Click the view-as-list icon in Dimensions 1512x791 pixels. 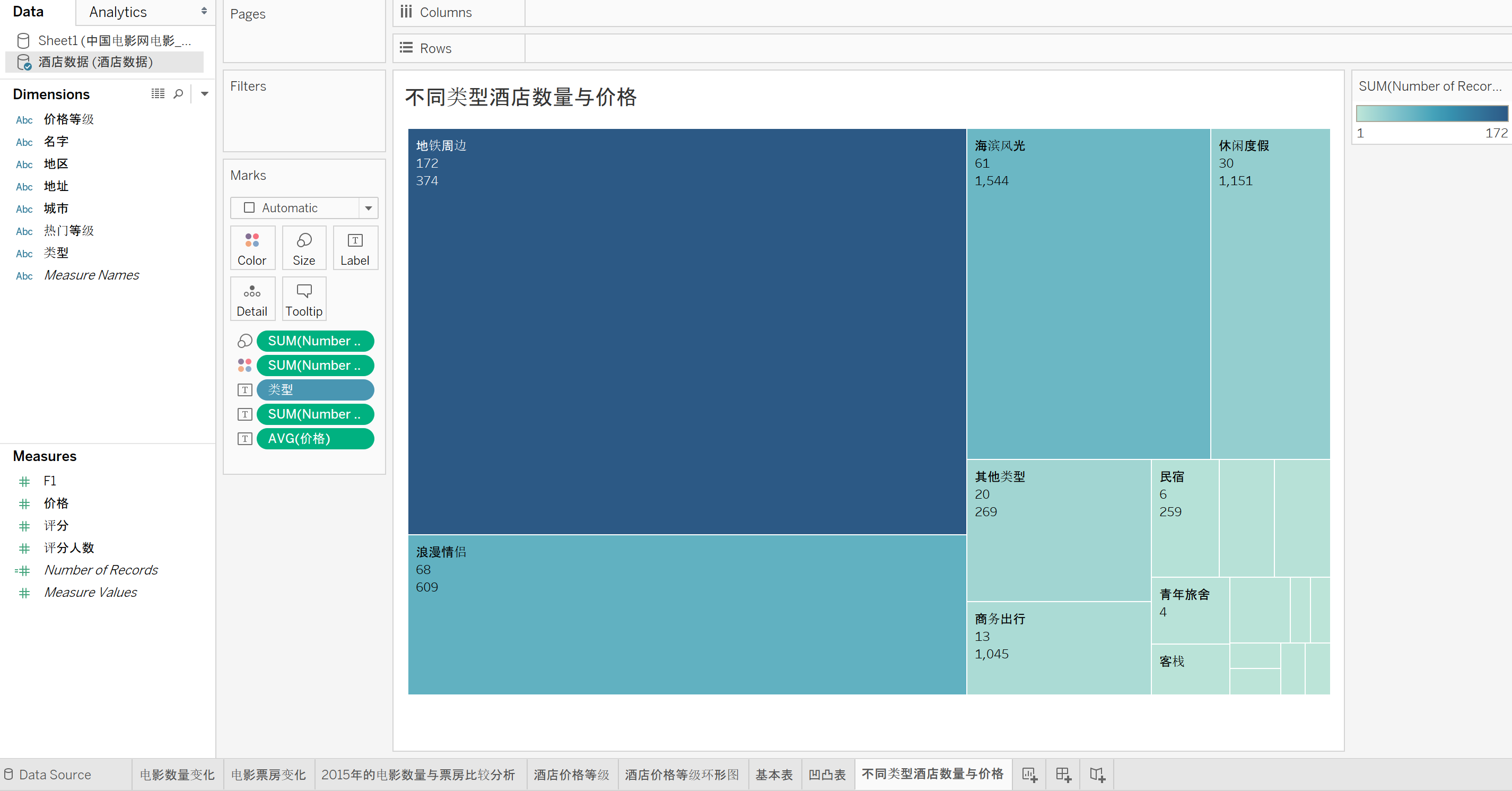pyautogui.click(x=158, y=94)
